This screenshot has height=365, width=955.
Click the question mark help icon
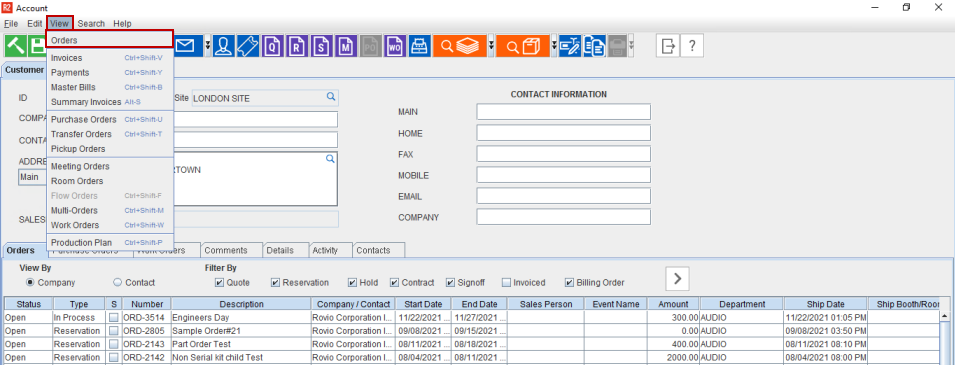point(692,46)
